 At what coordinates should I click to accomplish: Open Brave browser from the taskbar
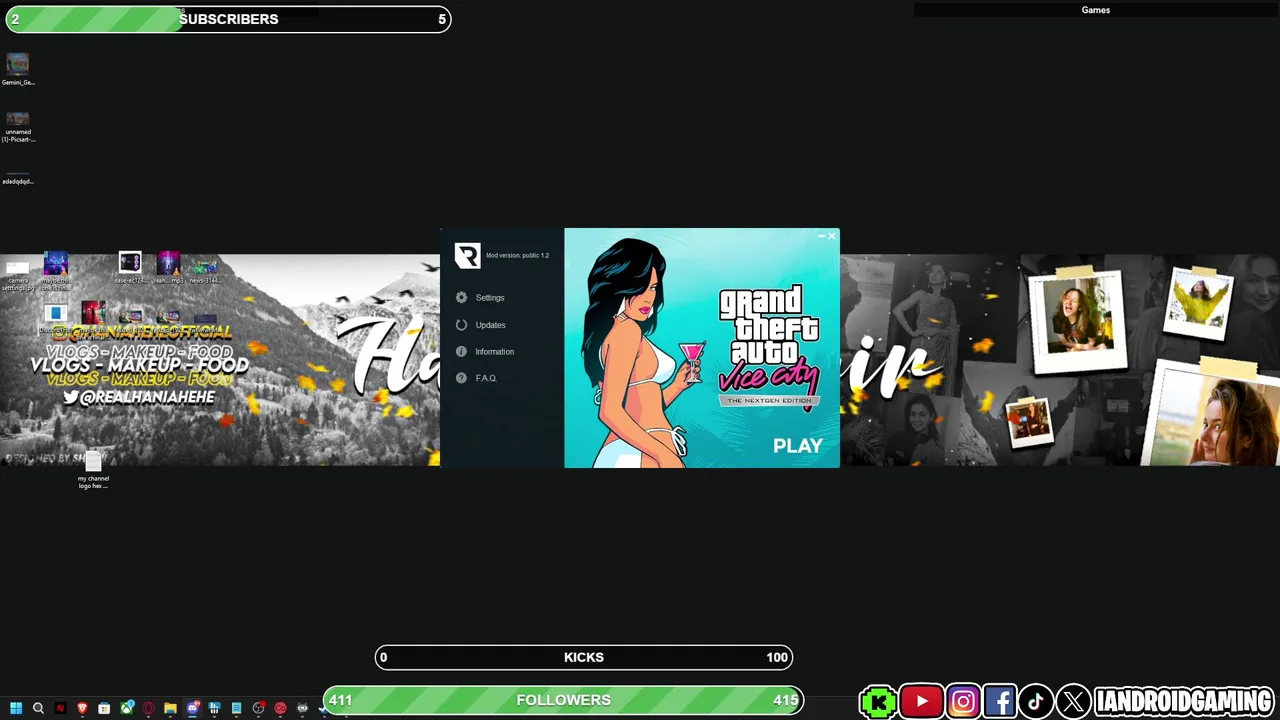coord(82,708)
